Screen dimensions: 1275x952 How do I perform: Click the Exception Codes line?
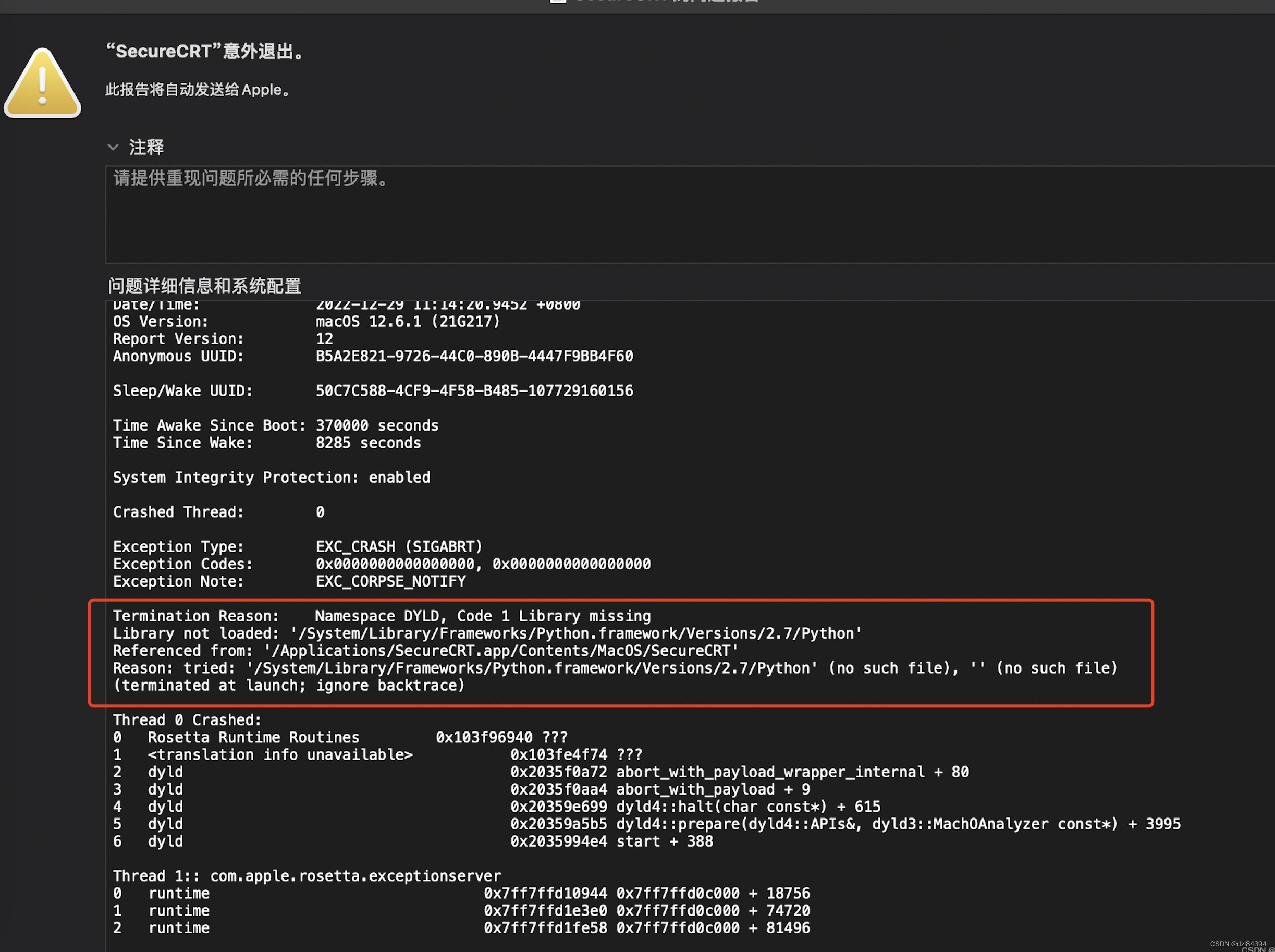pyautogui.click(x=382, y=564)
